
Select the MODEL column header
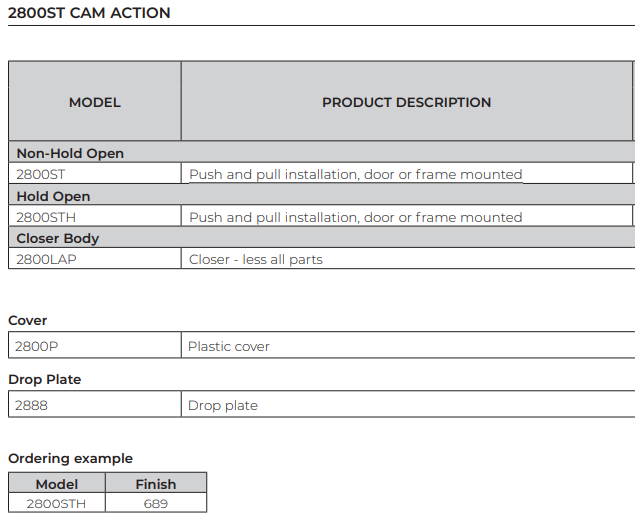(x=94, y=102)
